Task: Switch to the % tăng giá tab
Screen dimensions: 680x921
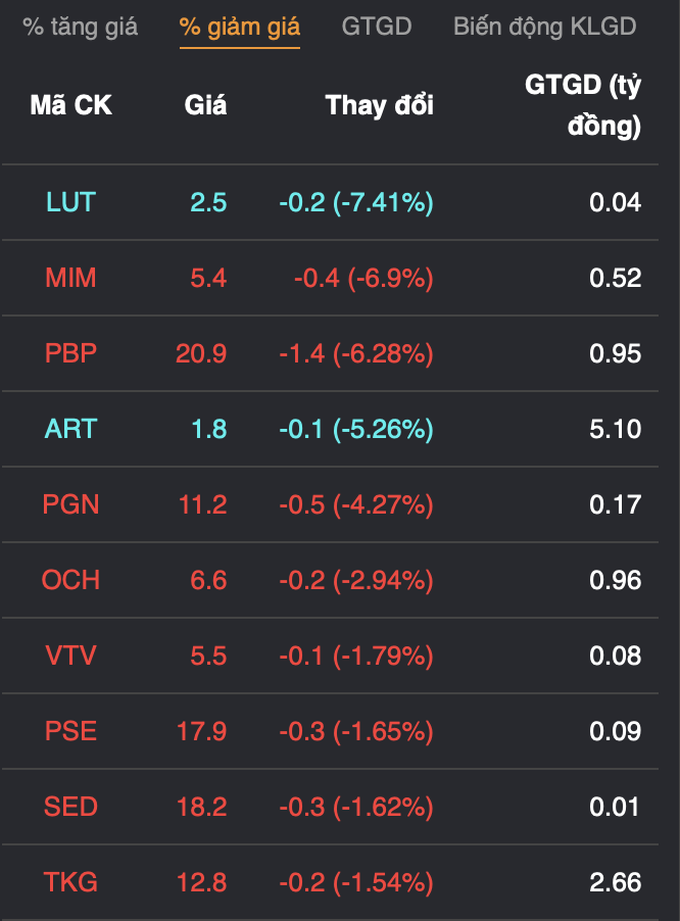Action: 80,27
